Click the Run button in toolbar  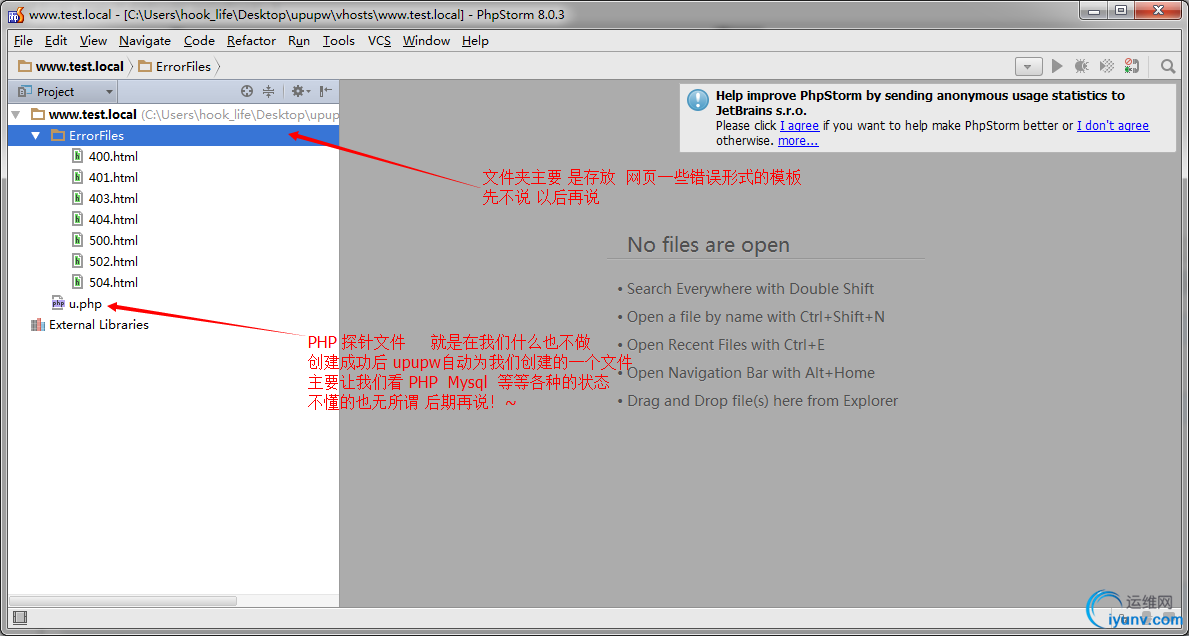(1057, 67)
